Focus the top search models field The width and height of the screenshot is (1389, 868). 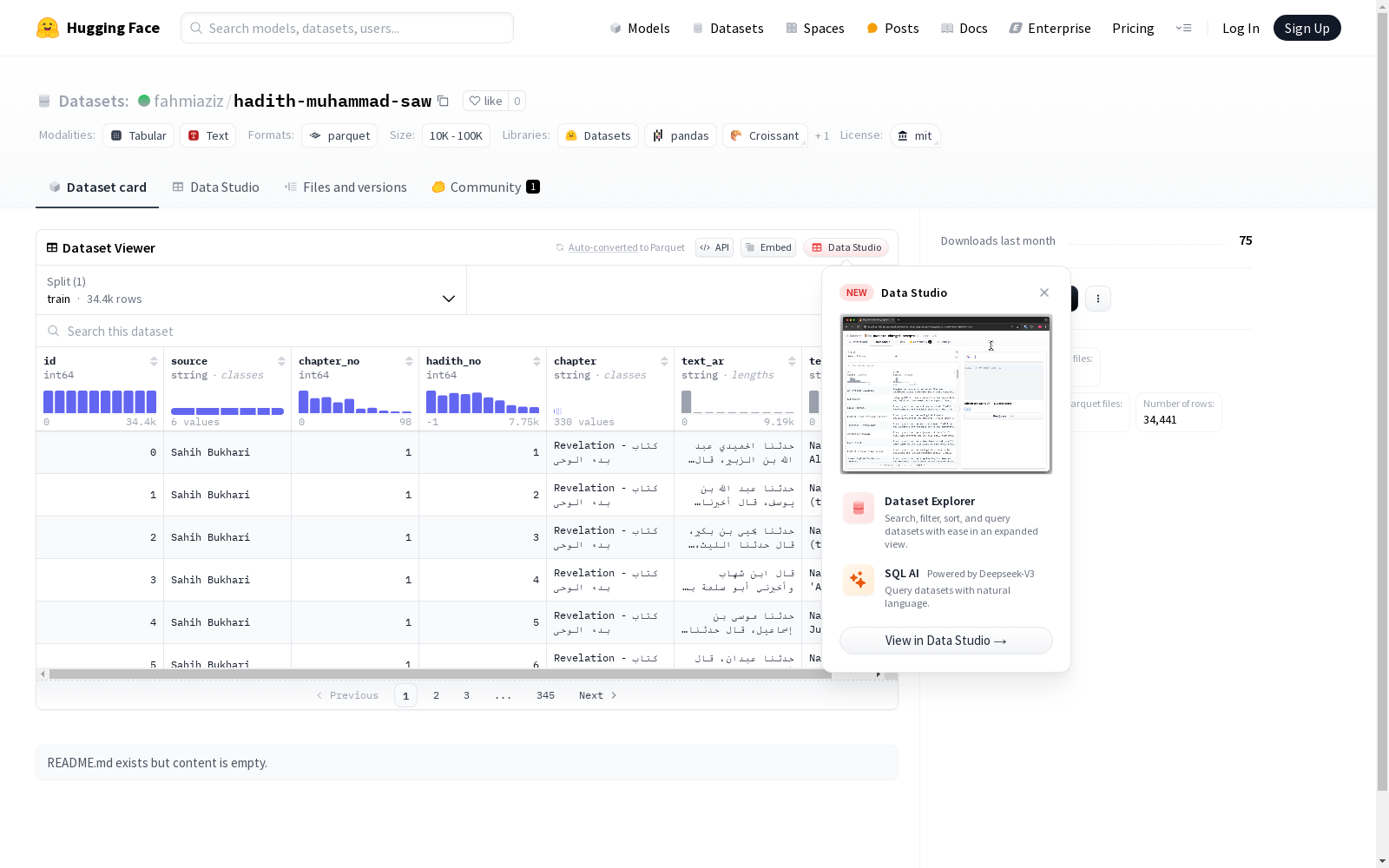click(347, 28)
